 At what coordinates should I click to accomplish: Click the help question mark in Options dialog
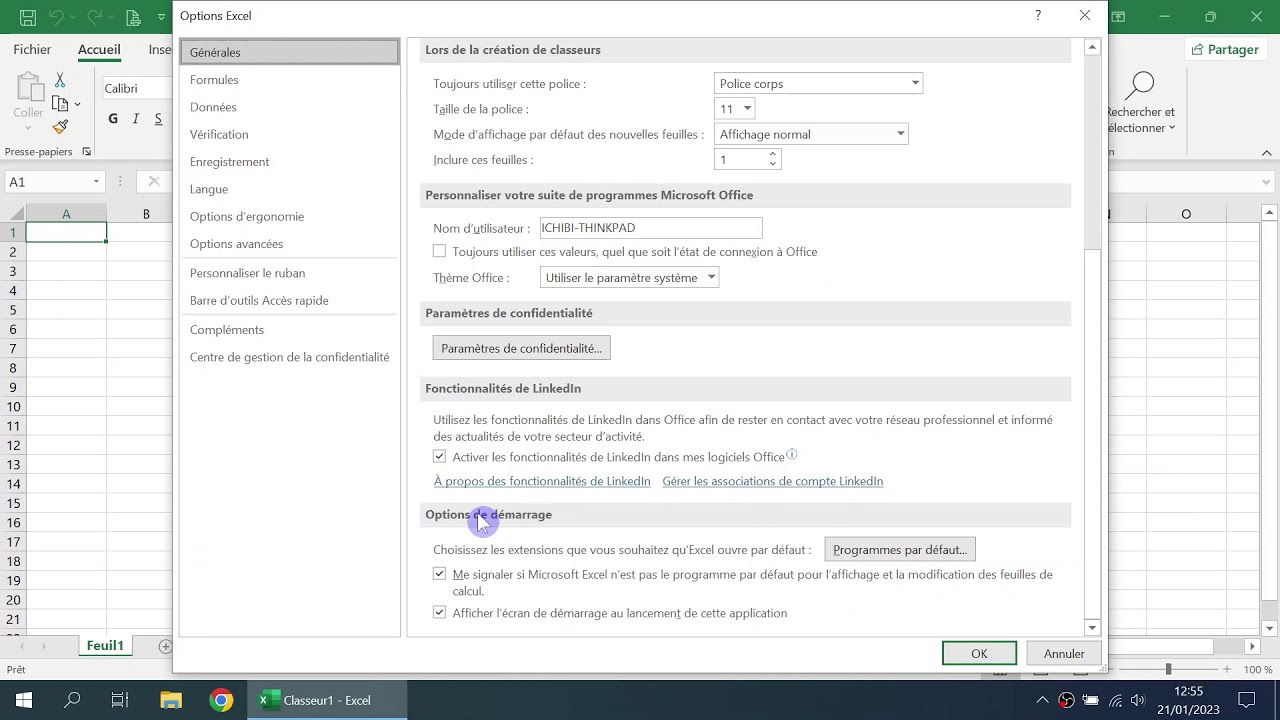coord(1038,15)
